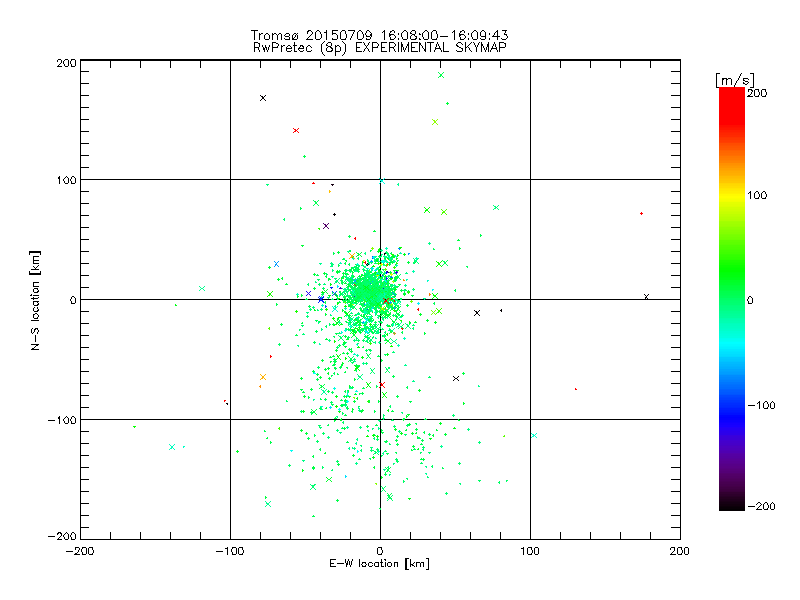This screenshot has width=800, height=600.
Task: Select the black X marker in the upper-left quadrant
Action: (x=263, y=98)
